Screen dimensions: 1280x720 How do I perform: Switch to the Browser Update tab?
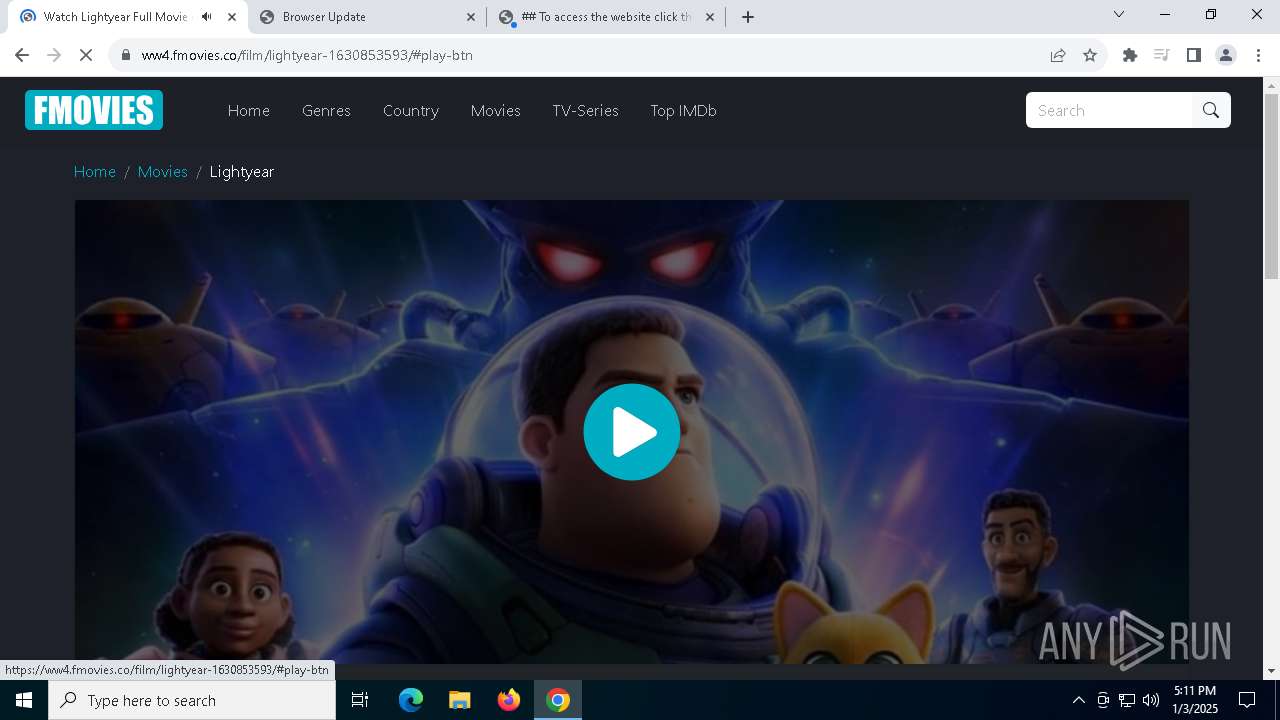pos(366,17)
